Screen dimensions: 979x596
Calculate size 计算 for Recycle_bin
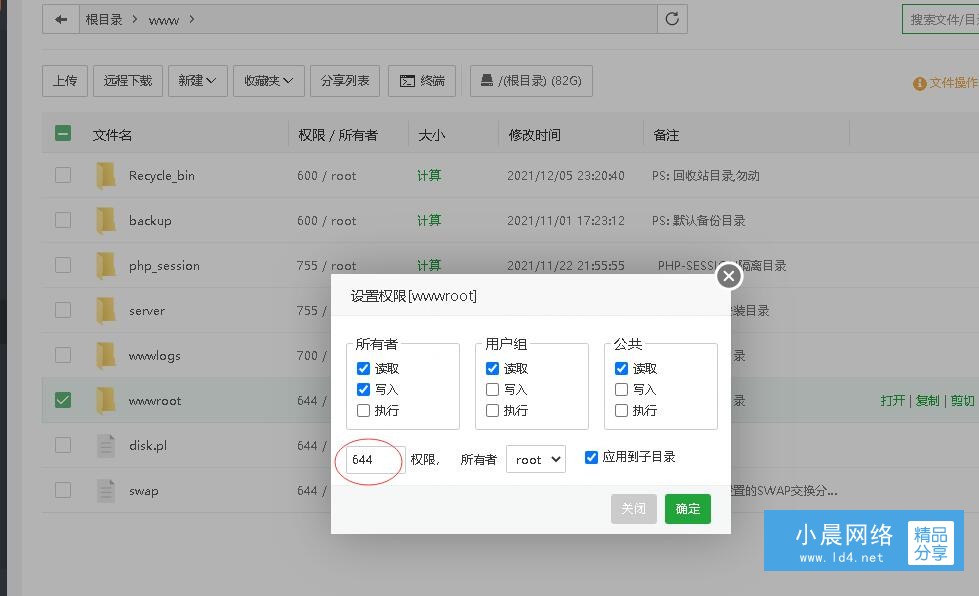pyautogui.click(x=429, y=175)
